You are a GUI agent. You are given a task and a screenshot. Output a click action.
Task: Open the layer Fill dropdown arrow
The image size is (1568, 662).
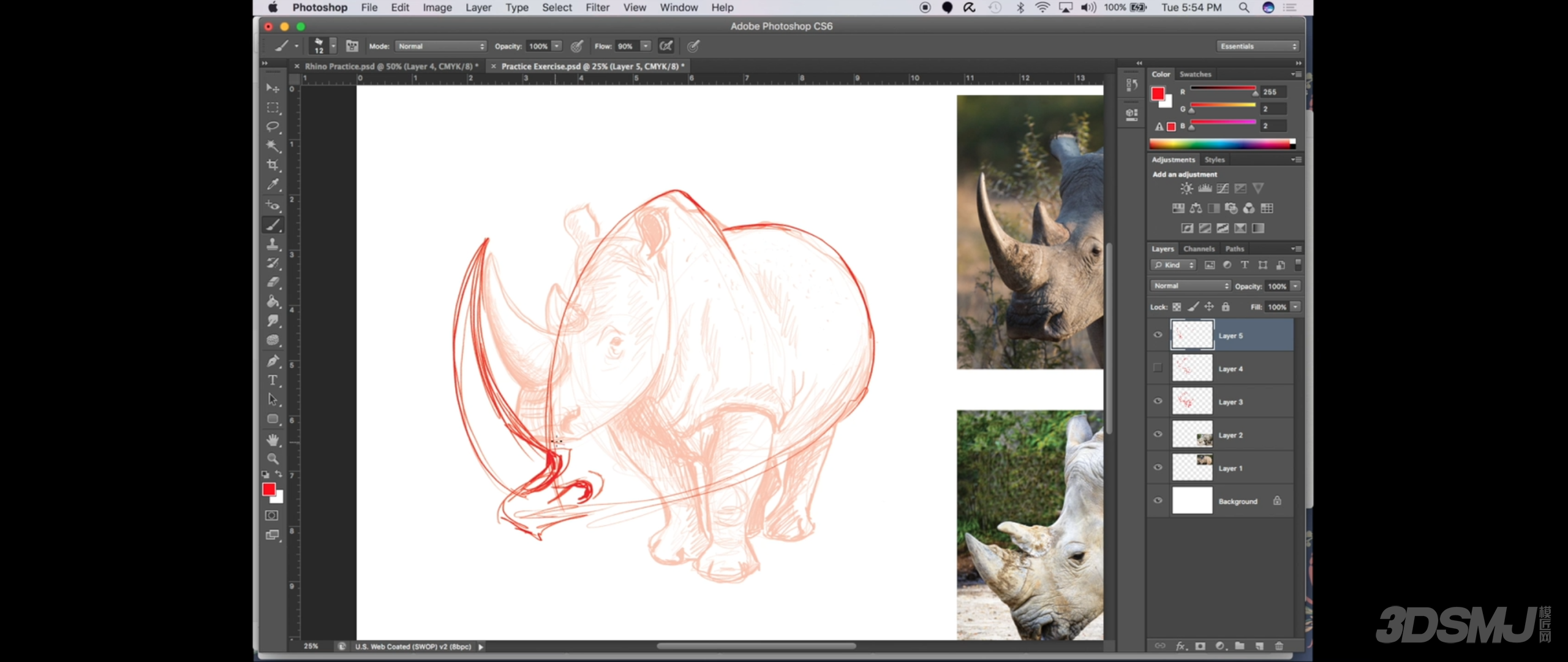(1295, 306)
